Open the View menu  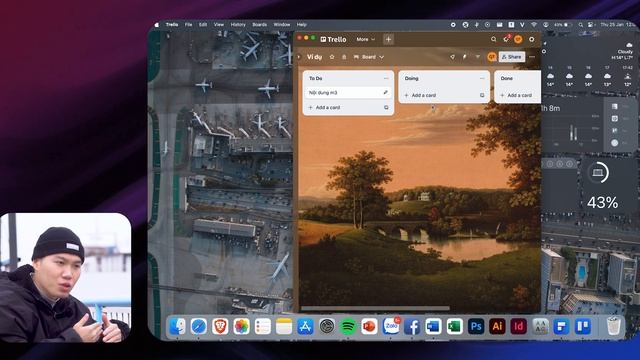(x=219, y=24)
